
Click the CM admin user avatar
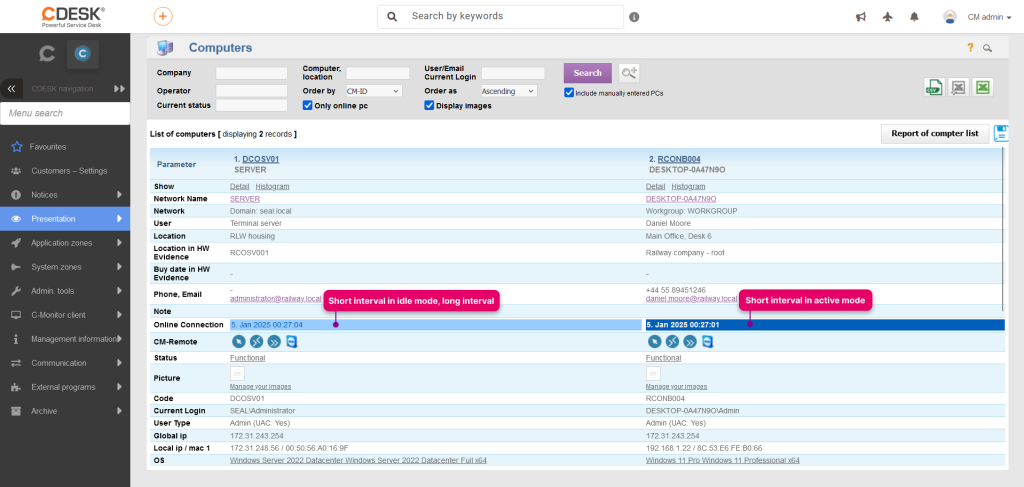[950, 17]
